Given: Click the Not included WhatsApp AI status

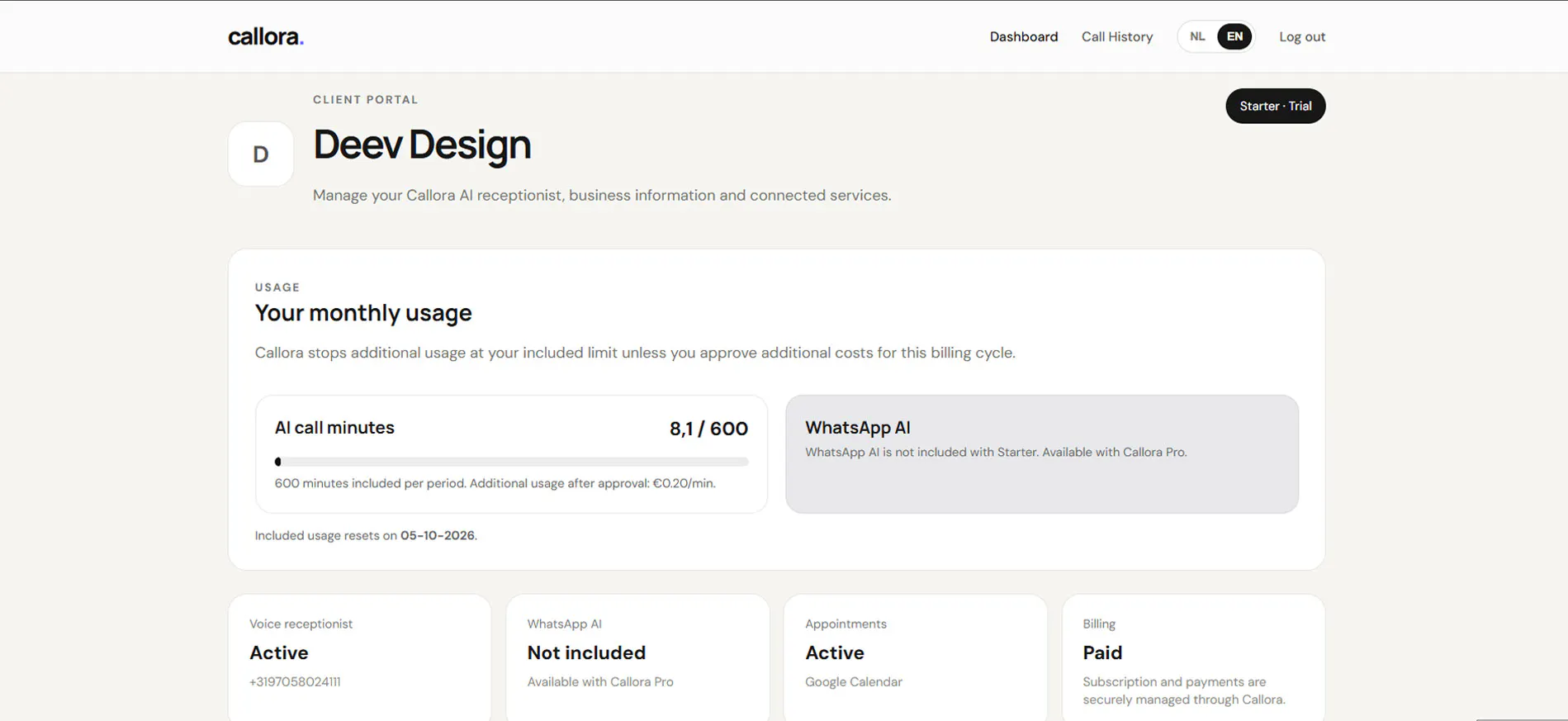Looking at the screenshot, I should (x=586, y=652).
